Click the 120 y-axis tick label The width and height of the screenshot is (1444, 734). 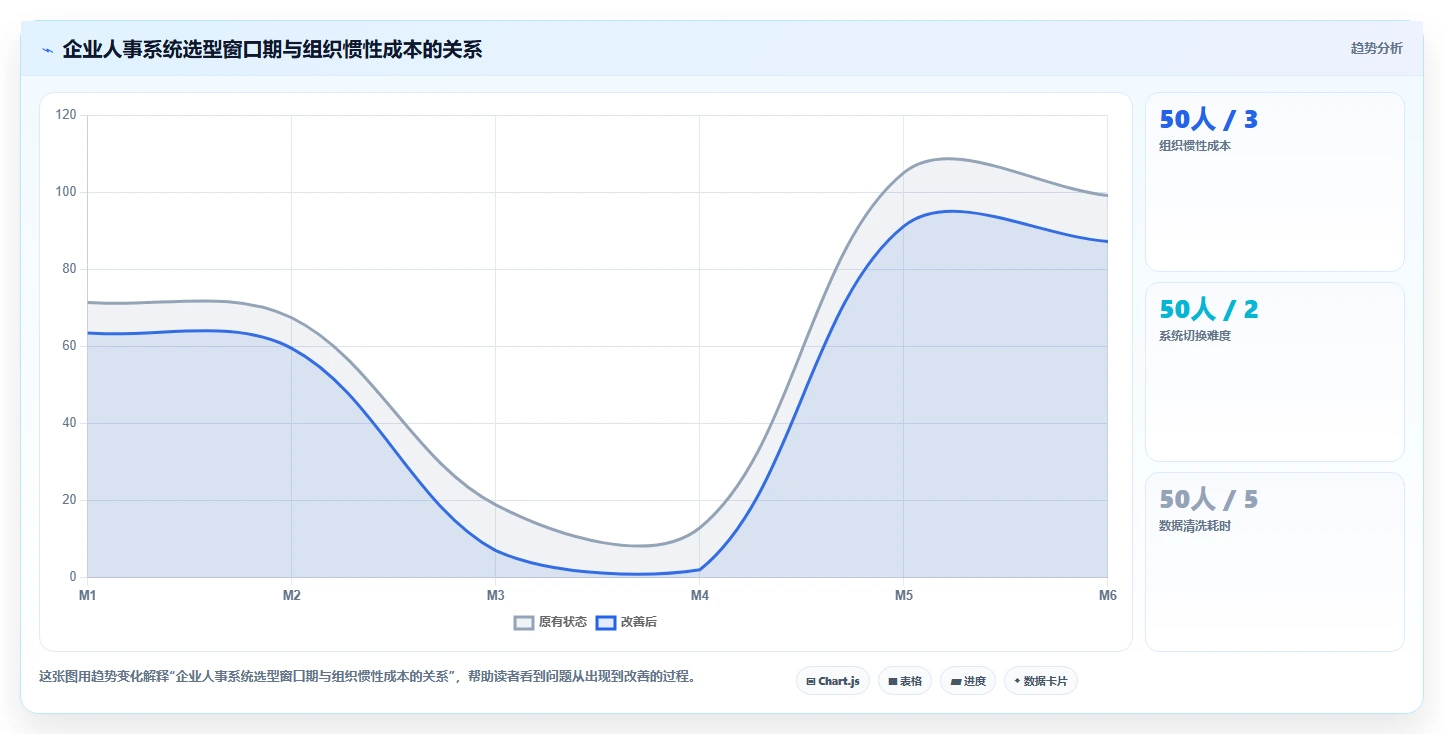coord(66,115)
